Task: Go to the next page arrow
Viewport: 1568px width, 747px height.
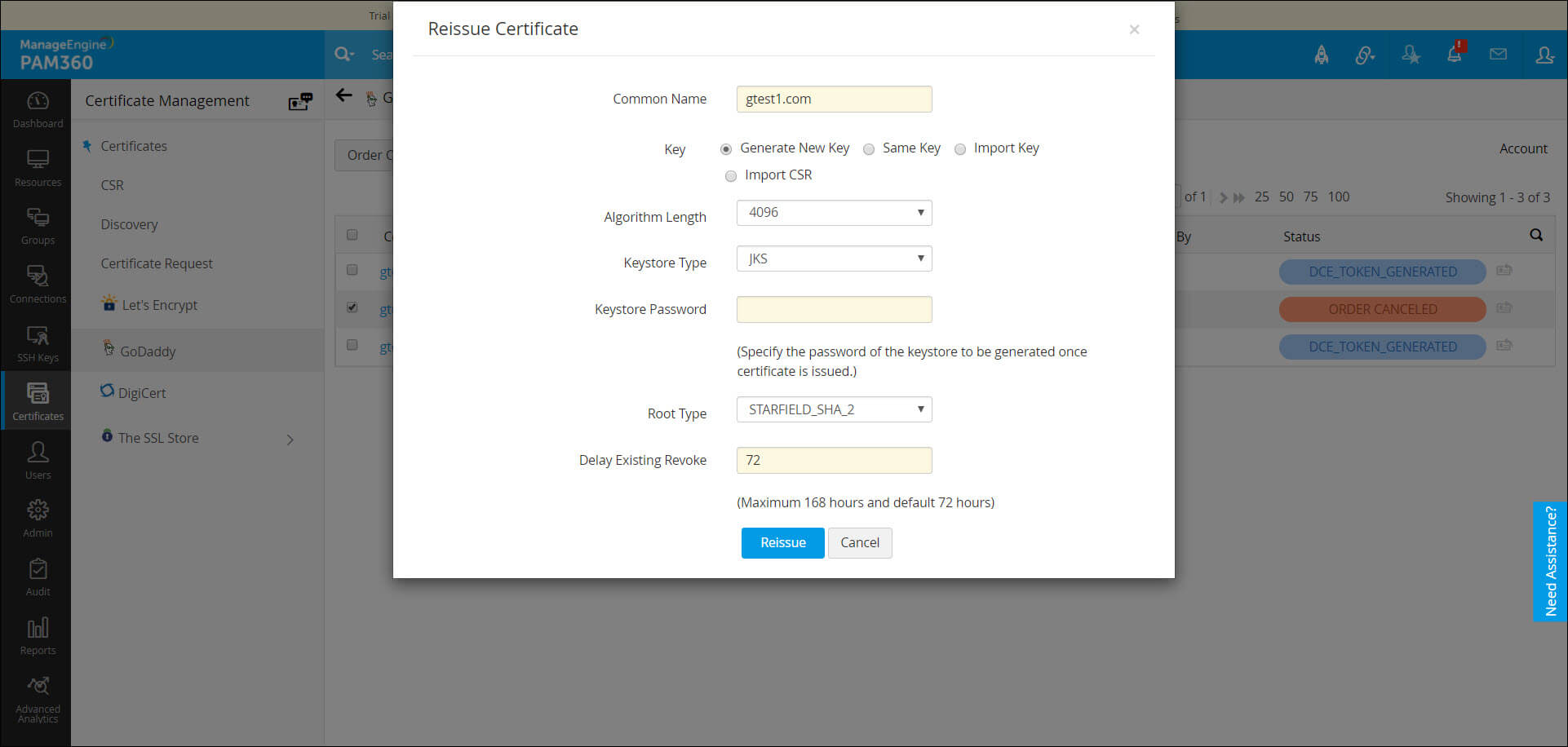Action: [1223, 197]
